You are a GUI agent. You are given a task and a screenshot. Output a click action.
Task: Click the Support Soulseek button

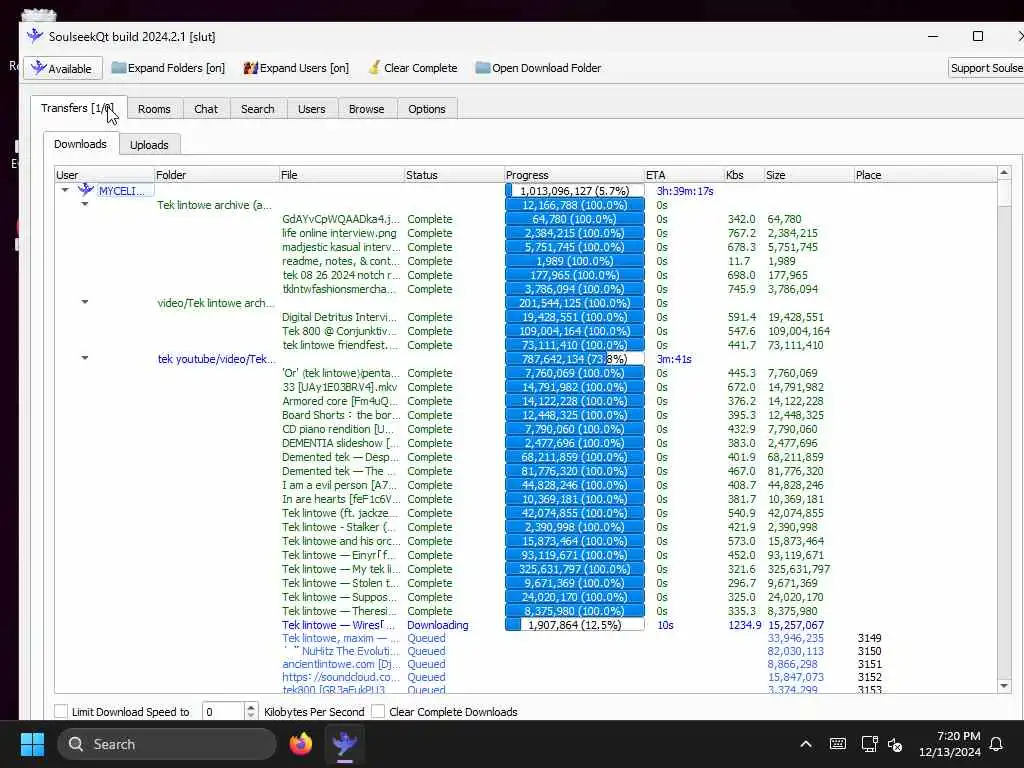pos(986,68)
